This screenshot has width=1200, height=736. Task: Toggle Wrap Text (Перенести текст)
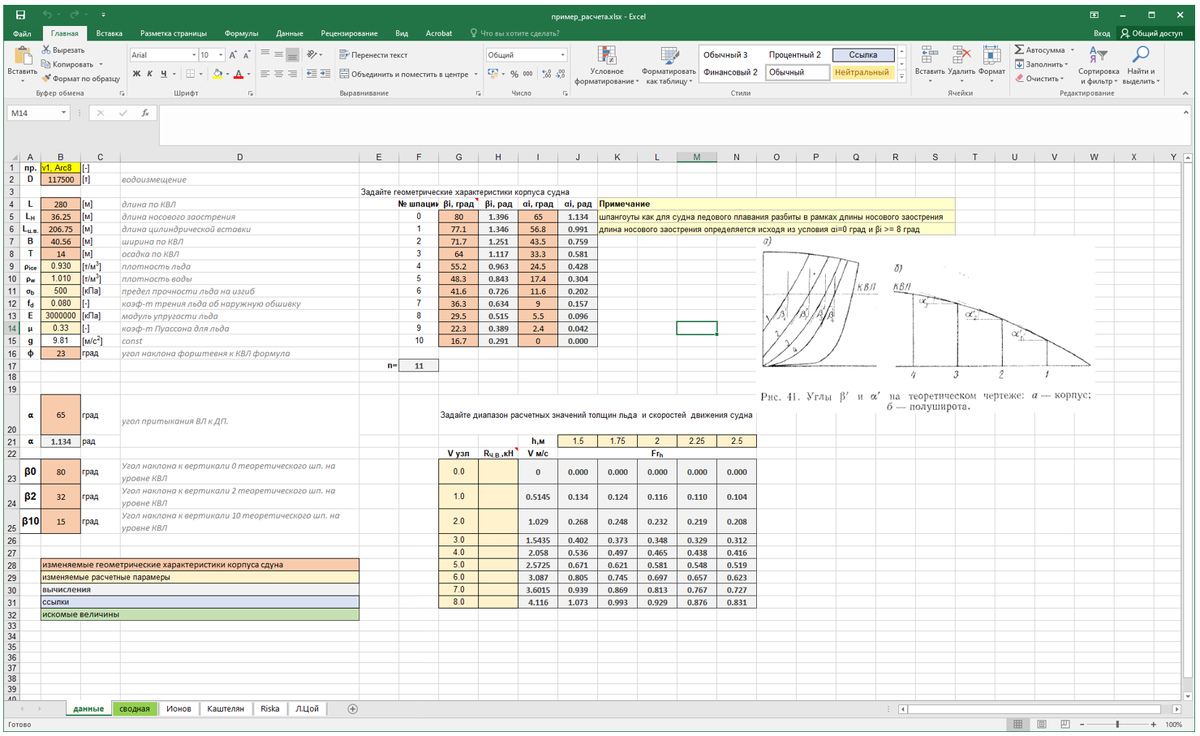[x=373, y=55]
